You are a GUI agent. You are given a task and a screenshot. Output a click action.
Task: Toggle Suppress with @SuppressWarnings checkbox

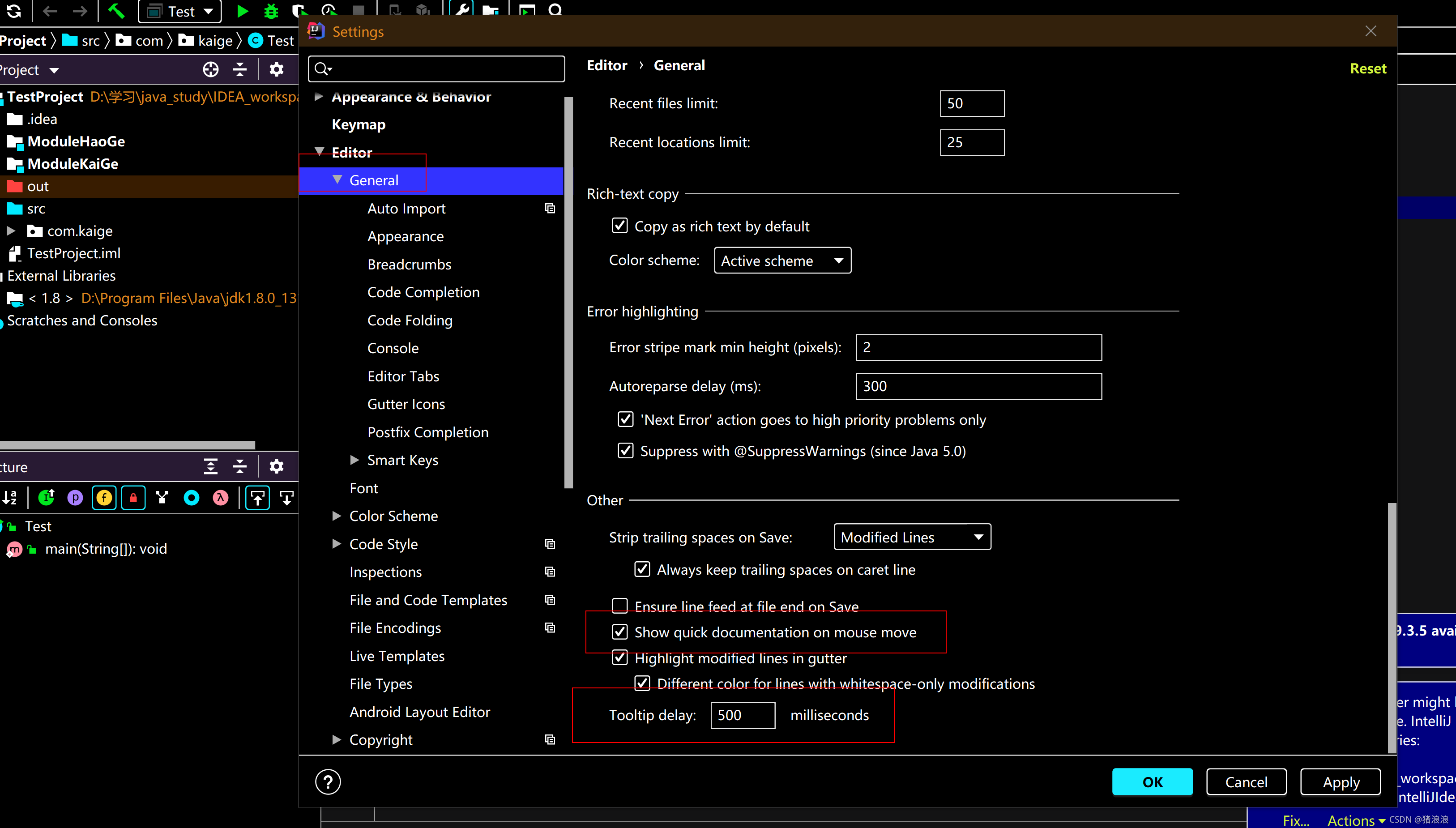pyautogui.click(x=625, y=450)
